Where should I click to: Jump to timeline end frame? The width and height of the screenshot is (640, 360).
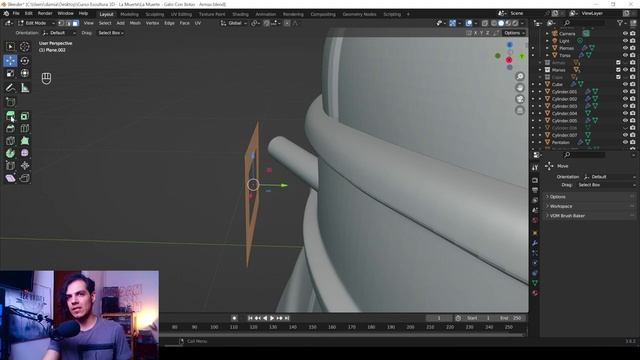pos(287,318)
